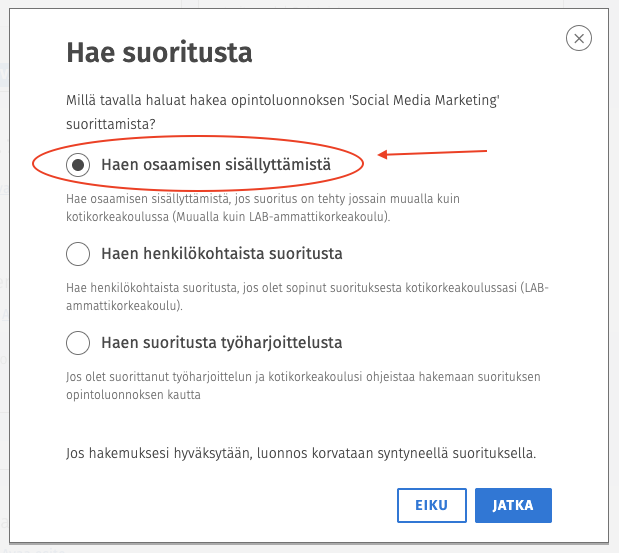The image size is (619, 553).
Task: Click the description under henkilökohtaista suoritusta option
Action: point(307,296)
